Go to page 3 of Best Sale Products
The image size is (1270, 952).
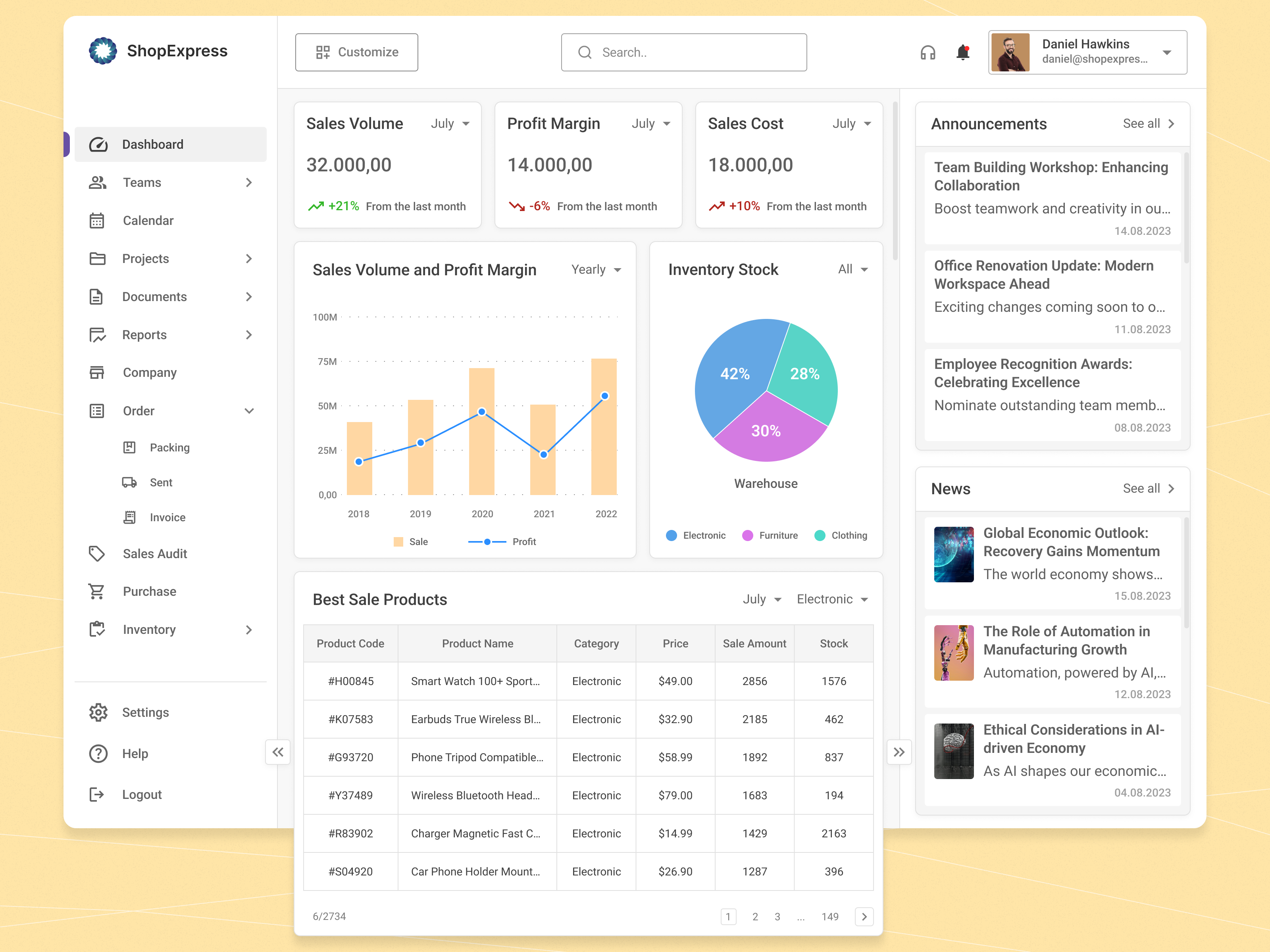777,916
